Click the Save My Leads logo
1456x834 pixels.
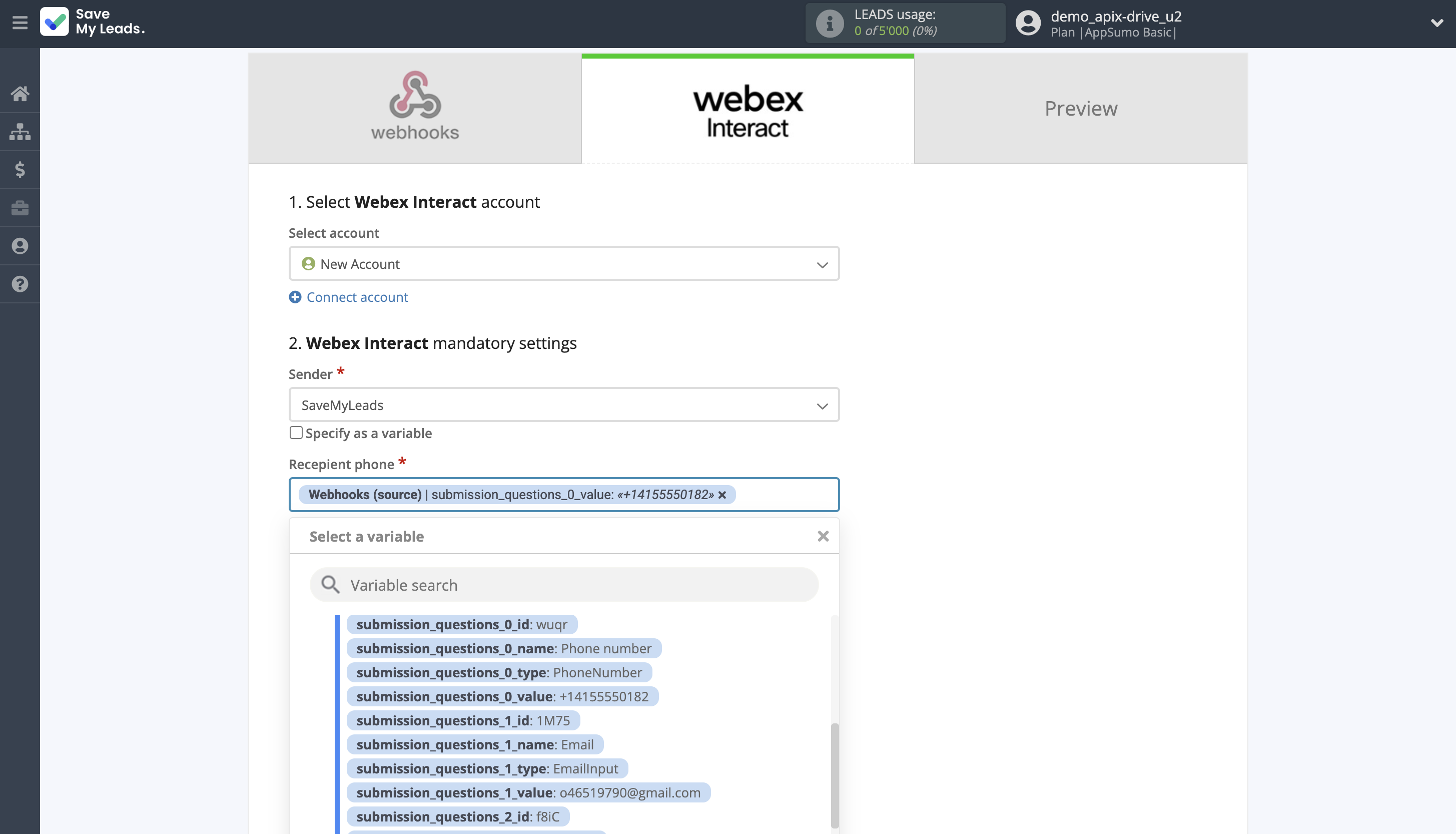[93, 22]
